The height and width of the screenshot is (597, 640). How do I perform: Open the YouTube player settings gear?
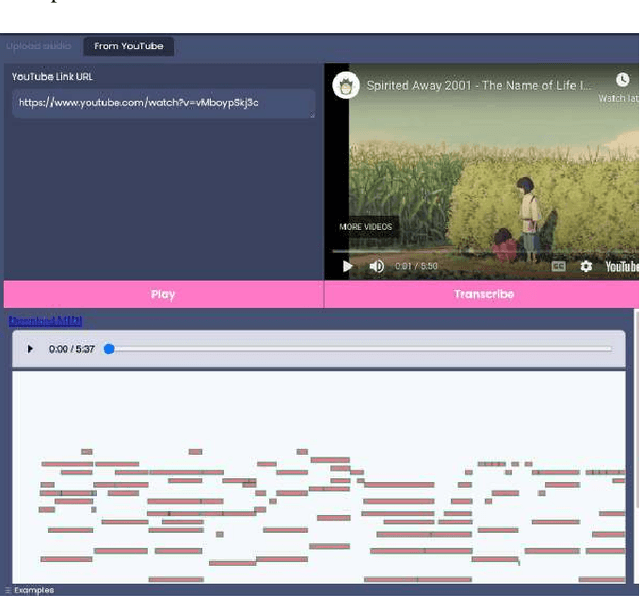click(586, 266)
